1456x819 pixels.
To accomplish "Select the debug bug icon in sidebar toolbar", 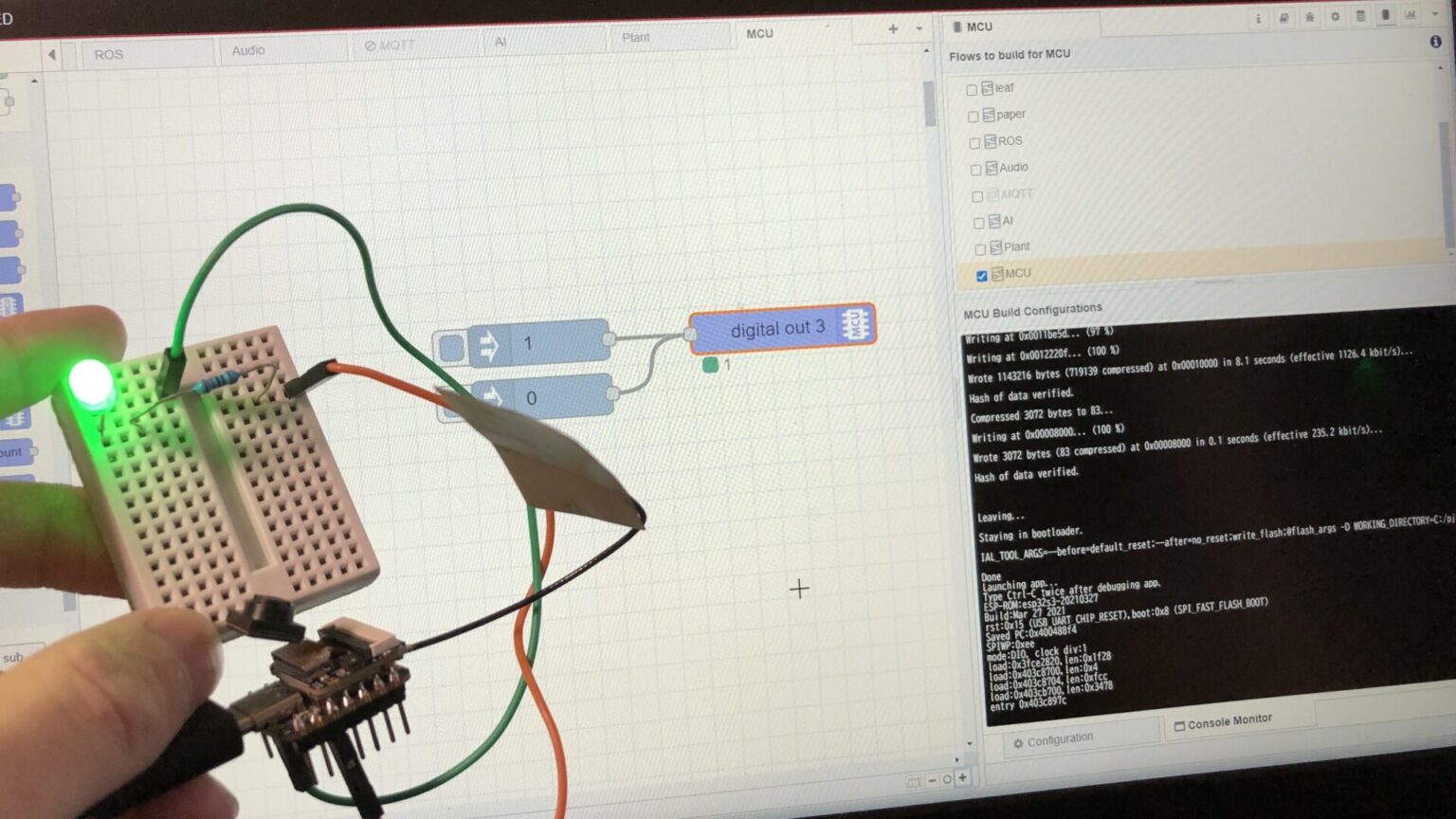I will tap(1310, 17).
